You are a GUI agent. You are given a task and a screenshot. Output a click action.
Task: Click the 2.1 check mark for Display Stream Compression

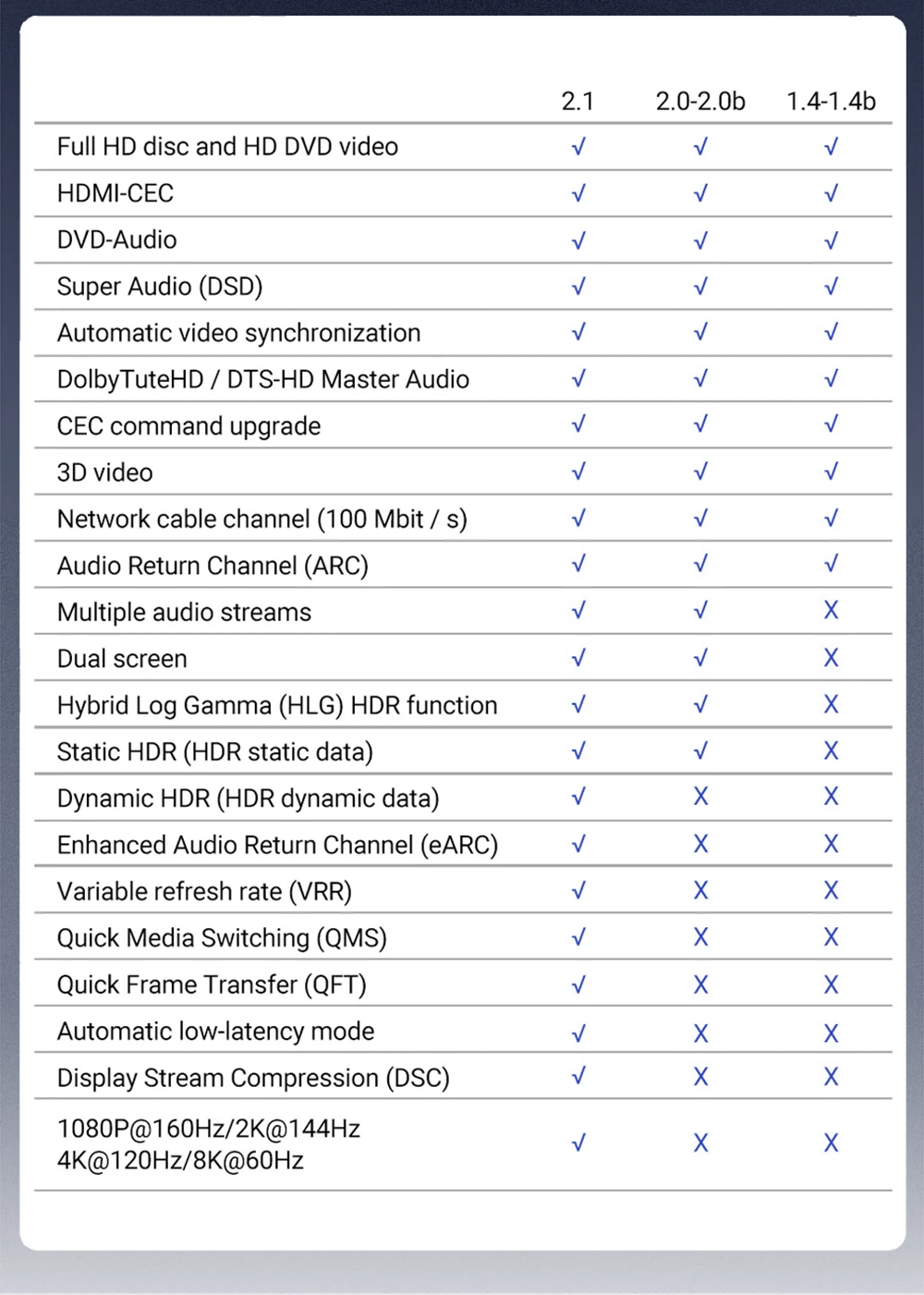(578, 1077)
